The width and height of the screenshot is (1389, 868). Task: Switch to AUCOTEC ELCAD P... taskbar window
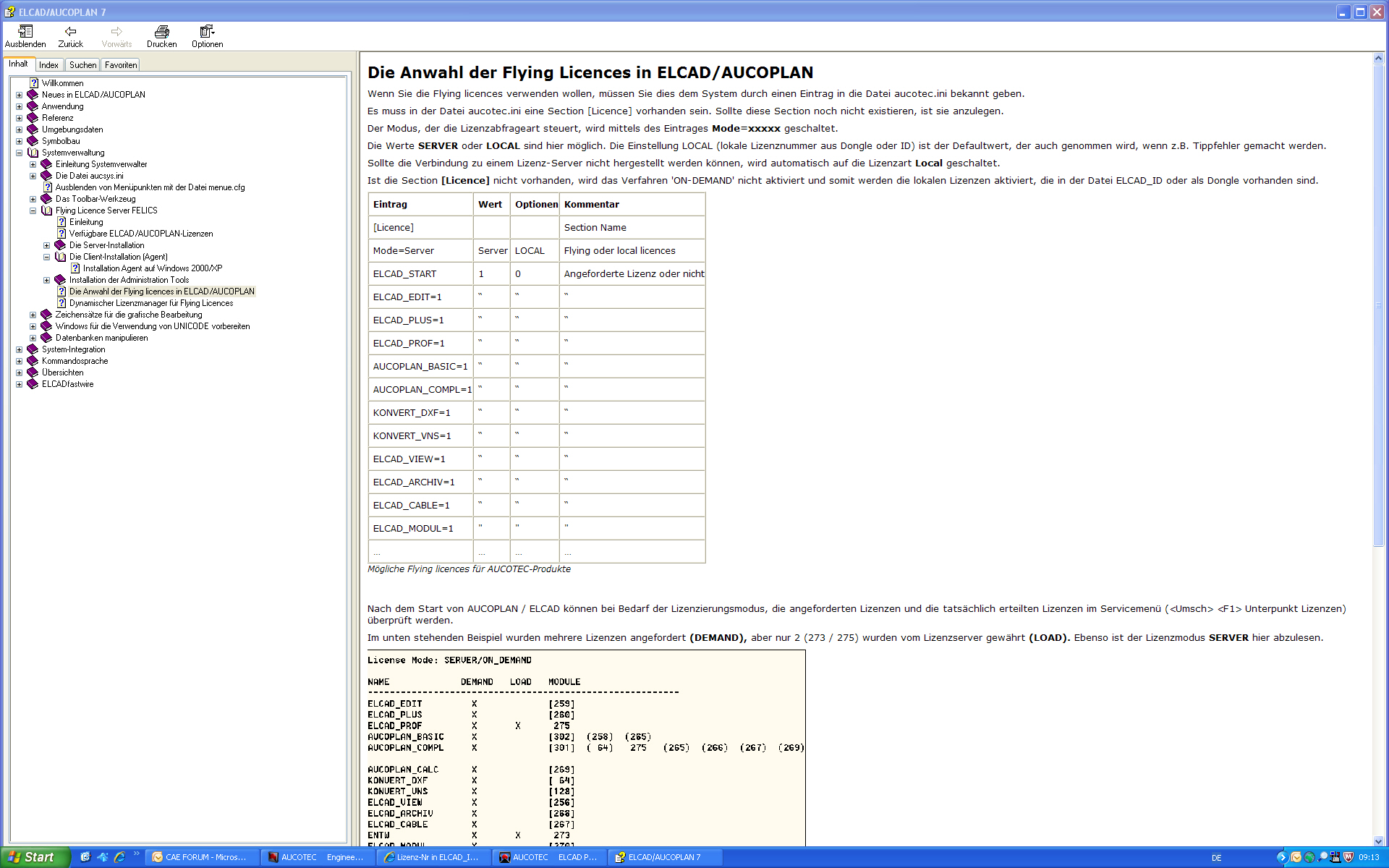[x=550, y=857]
